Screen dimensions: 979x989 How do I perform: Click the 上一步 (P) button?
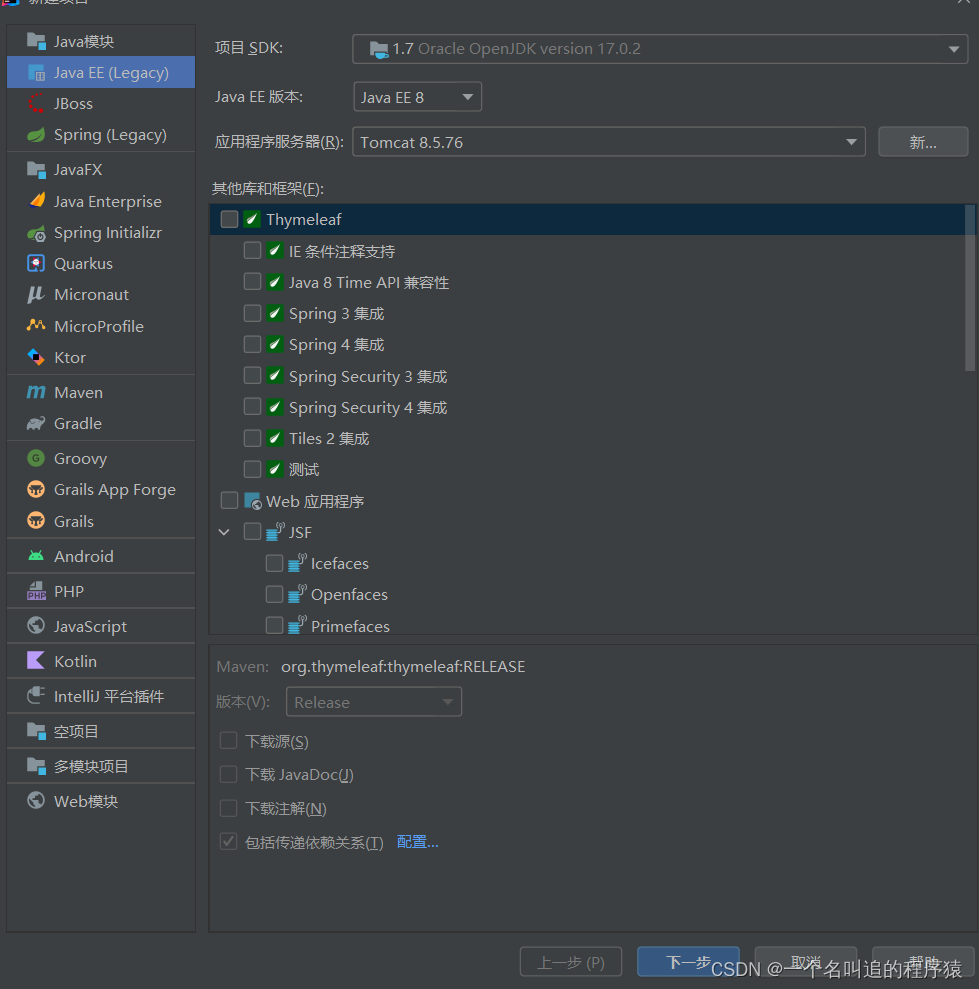pyautogui.click(x=571, y=963)
